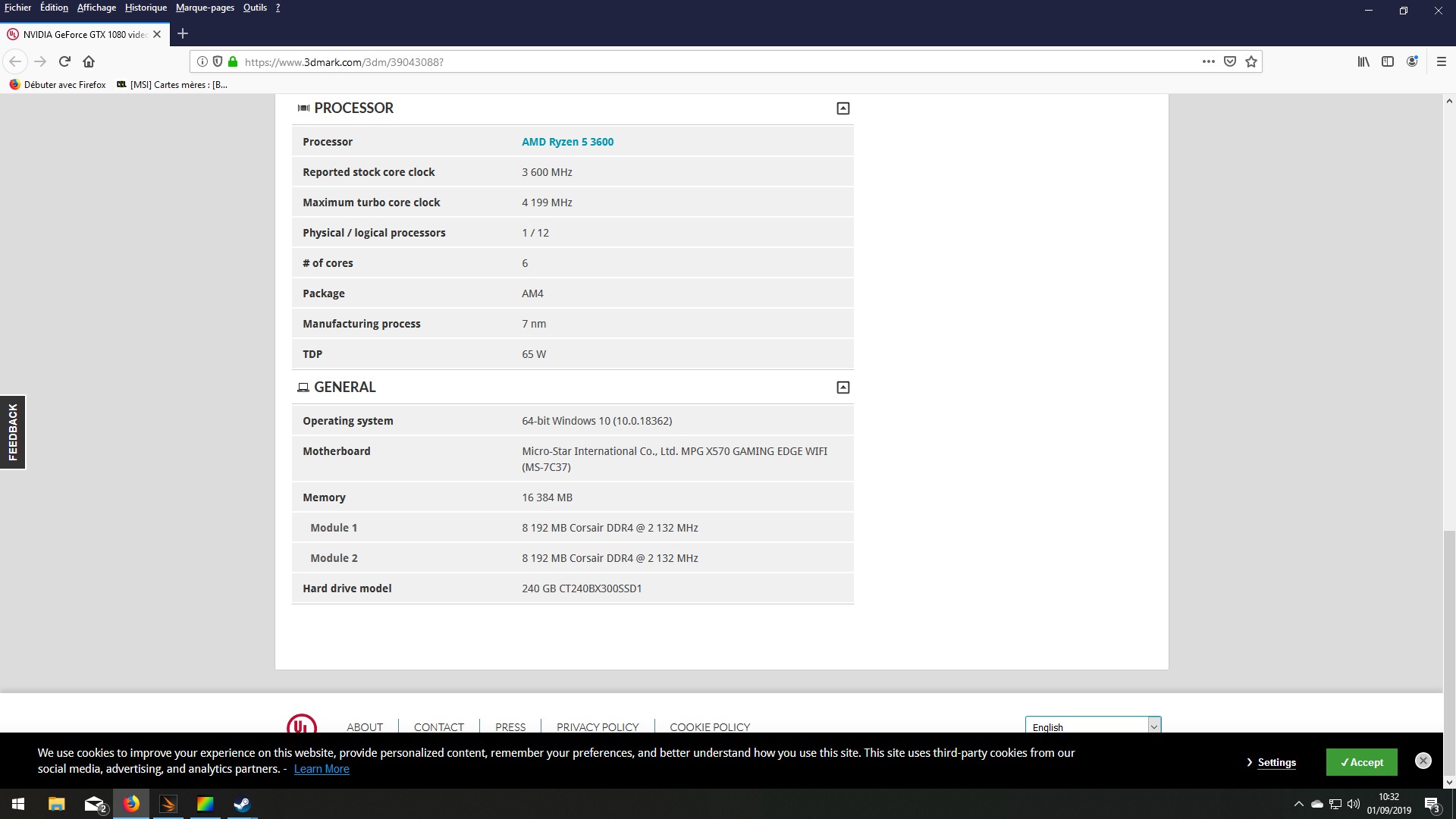The height and width of the screenshot is (819, 1456).
Task: Open the Marque-pages menu
Action: tap(205, 8)
